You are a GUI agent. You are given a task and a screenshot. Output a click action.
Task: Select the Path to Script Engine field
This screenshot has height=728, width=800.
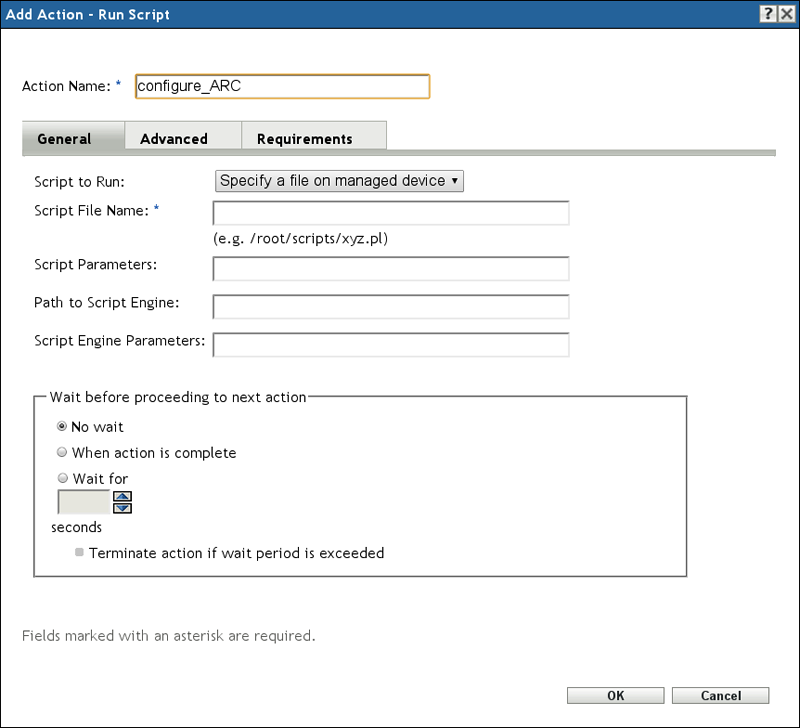tap(390, 307)
